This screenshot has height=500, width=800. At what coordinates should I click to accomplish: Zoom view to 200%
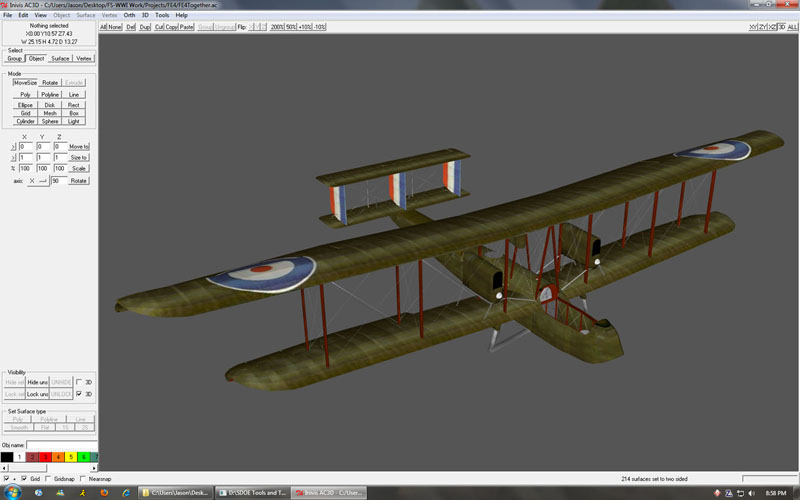[x=277, y=27]
